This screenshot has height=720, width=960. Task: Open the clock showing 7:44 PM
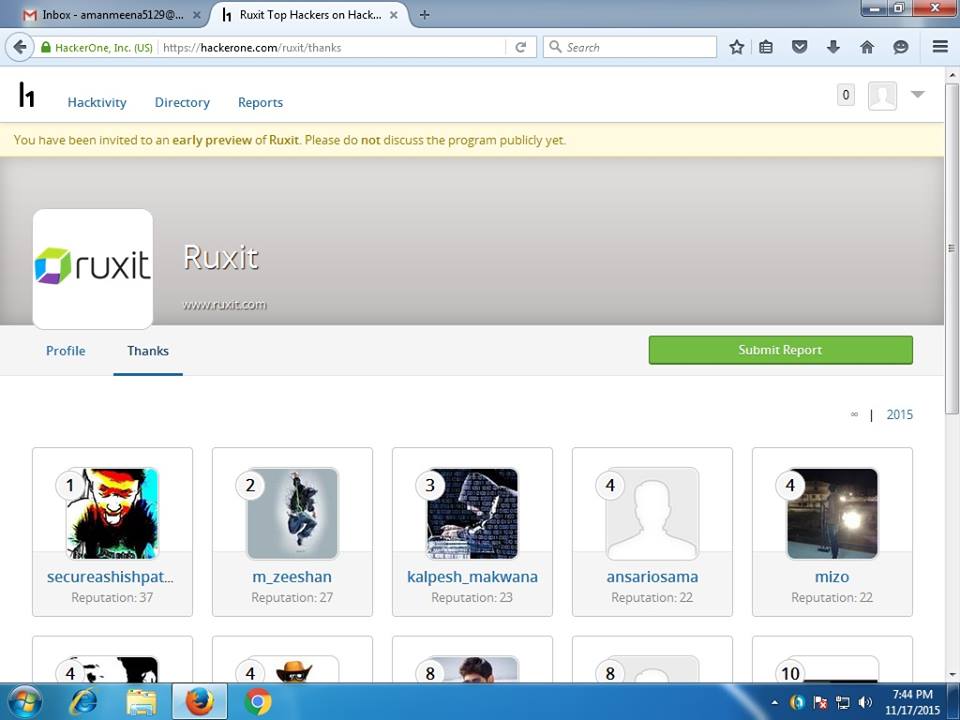click(x=912, y=702)
